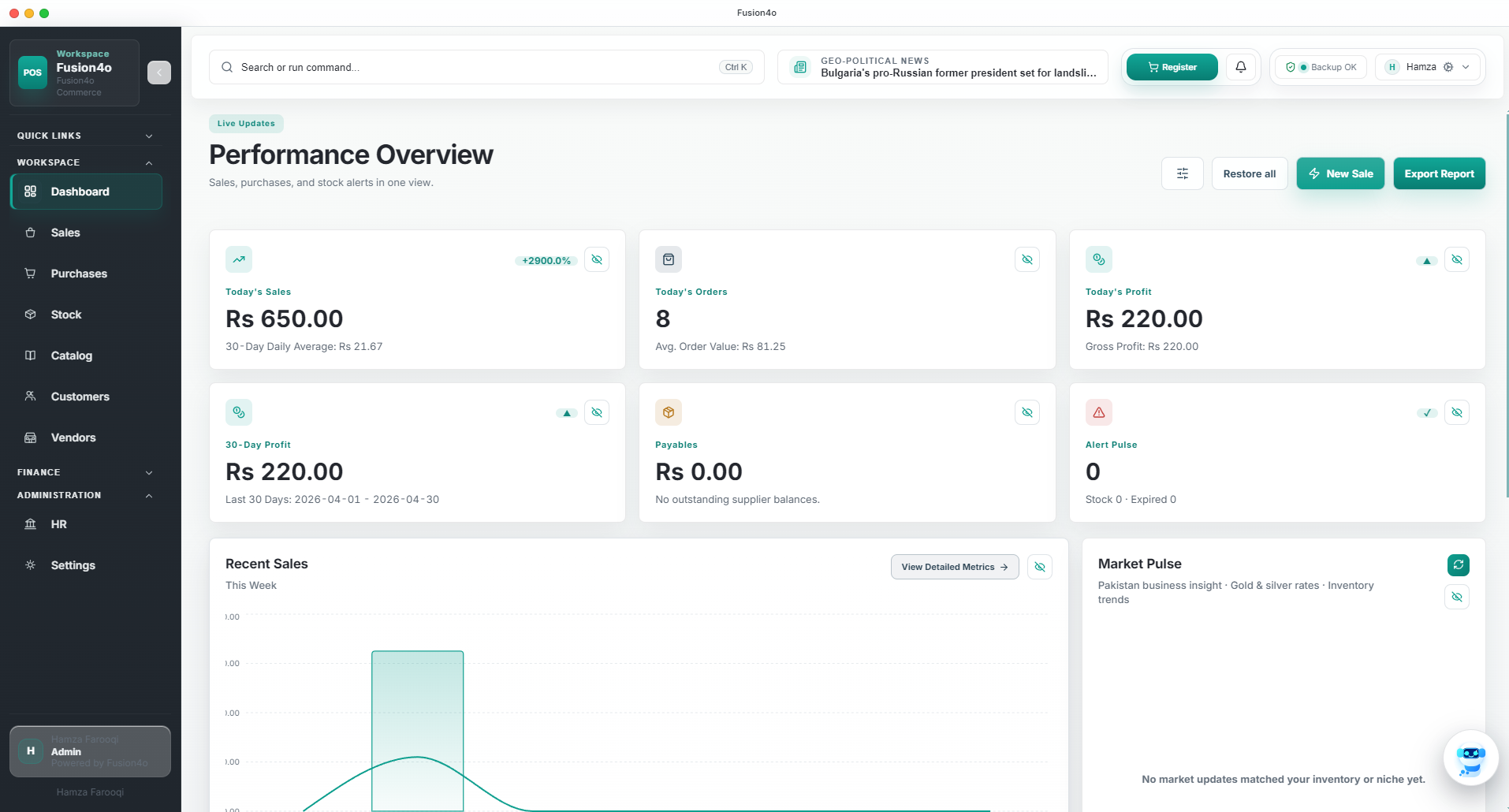The height and width of the screenshot is (812, 1509).
Task: Click the Export Report button
Action: [x=1438, y=173]
